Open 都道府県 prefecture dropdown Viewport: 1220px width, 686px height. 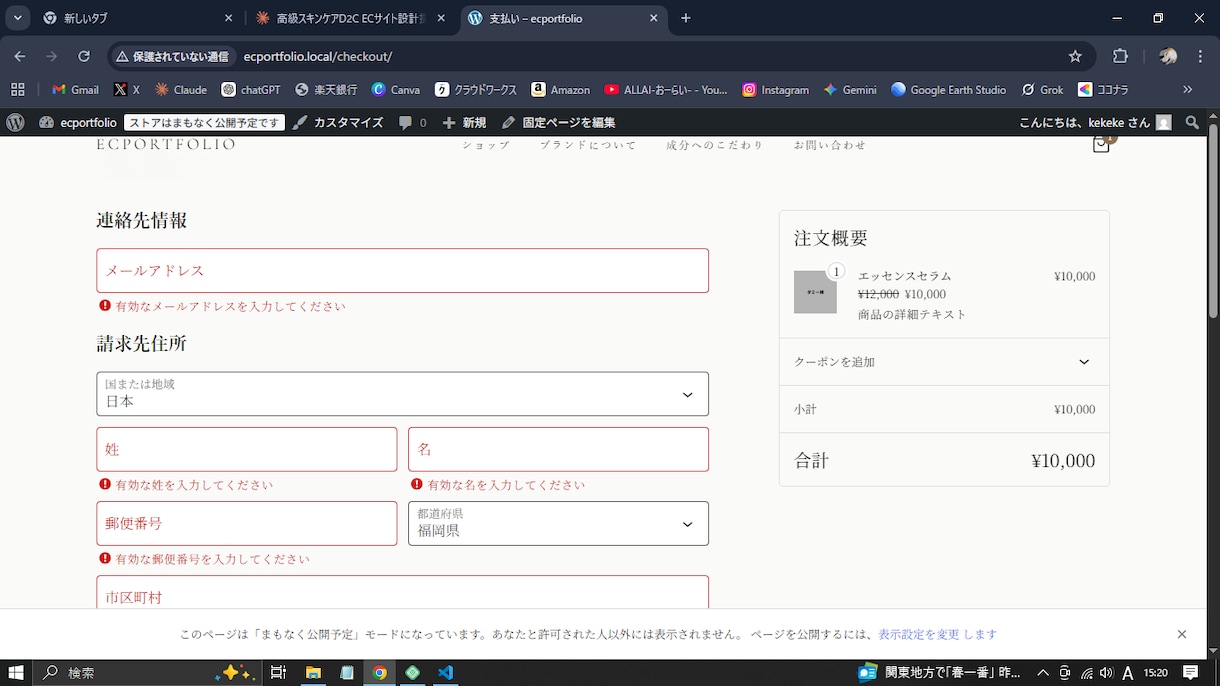(558, 523)
